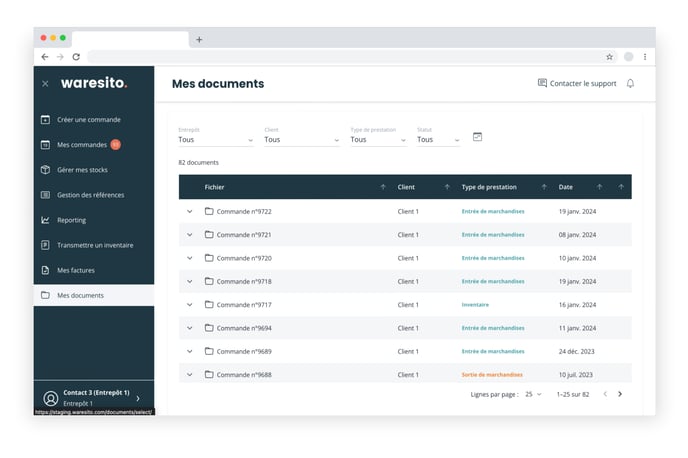
Task: Open the Client filter dropdown
Action: pyautogui.click(x=301, y=140)
